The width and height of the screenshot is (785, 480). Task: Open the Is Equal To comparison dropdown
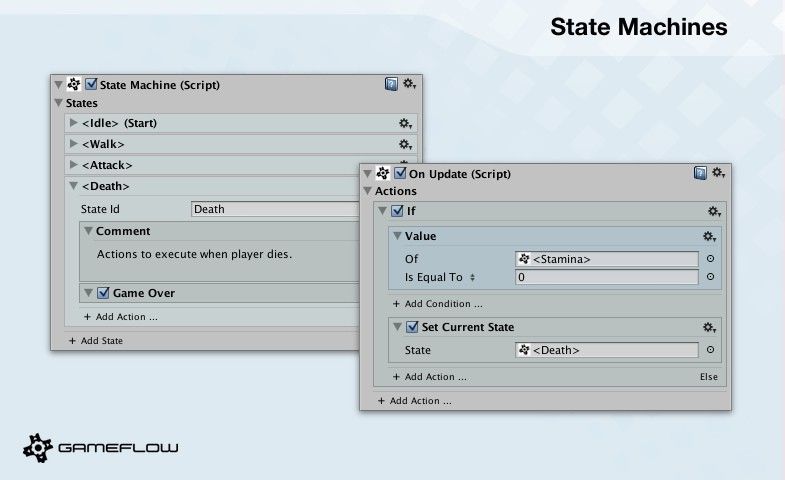coord(440,277)
